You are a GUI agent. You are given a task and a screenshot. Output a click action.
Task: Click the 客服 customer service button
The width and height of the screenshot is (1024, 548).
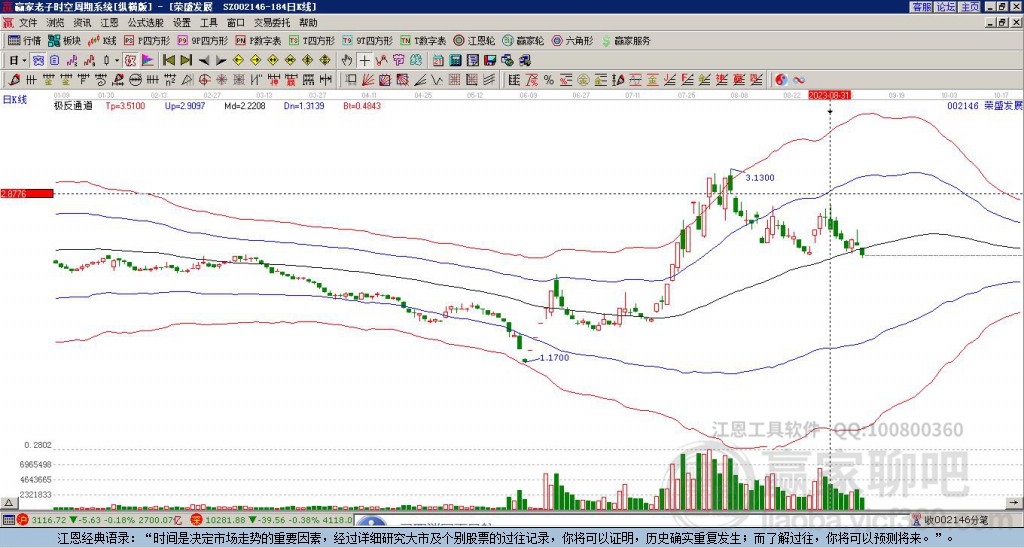point(921,7)
